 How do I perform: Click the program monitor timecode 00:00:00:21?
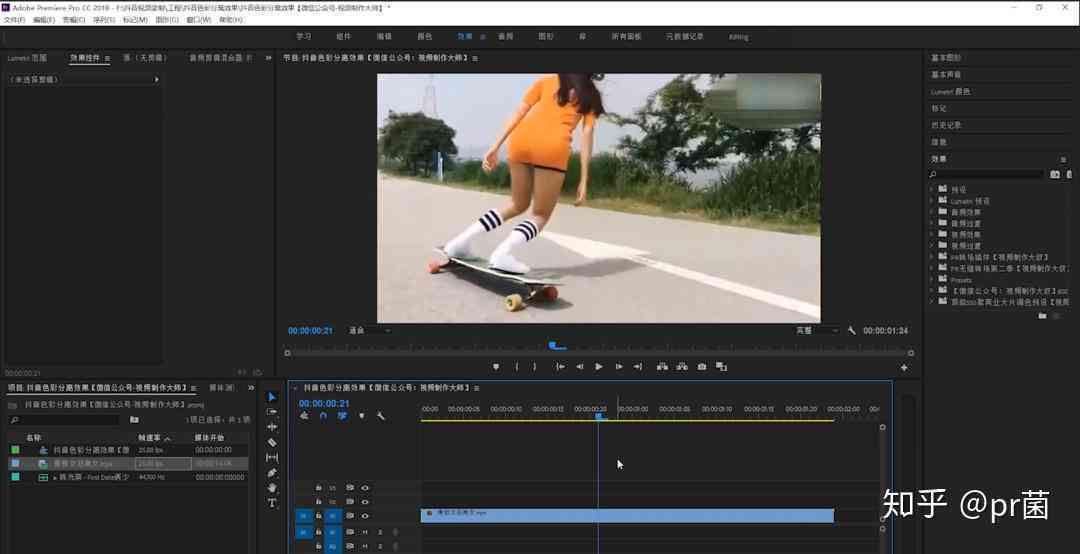(x=311, y=331)
